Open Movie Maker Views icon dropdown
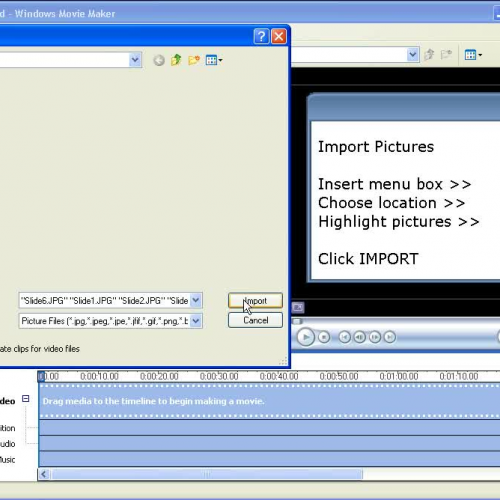Viewport: 500px width, 500px height. coord(473,55)
